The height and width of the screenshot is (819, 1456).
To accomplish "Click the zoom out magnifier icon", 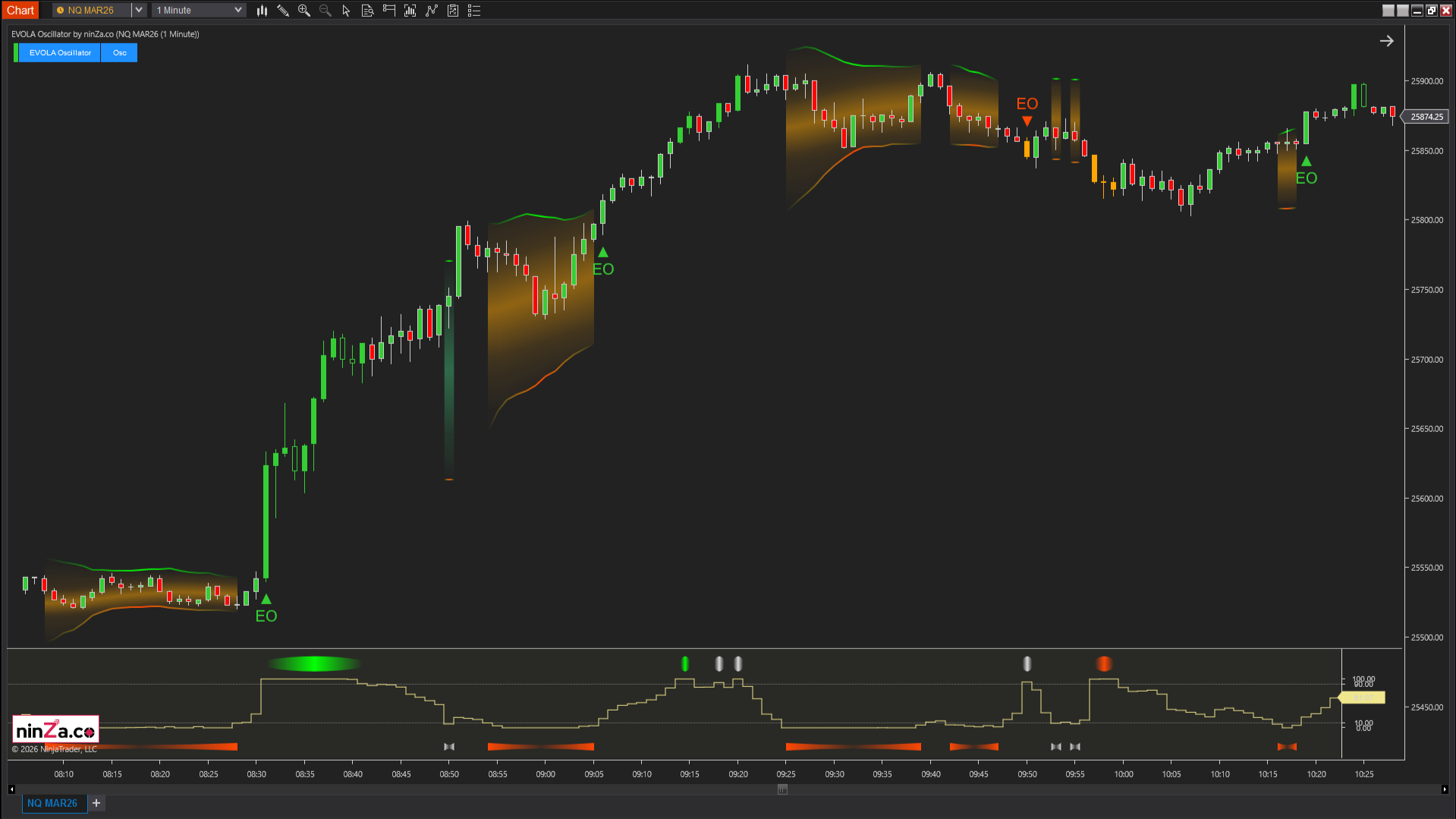I will tap(325, 10).
